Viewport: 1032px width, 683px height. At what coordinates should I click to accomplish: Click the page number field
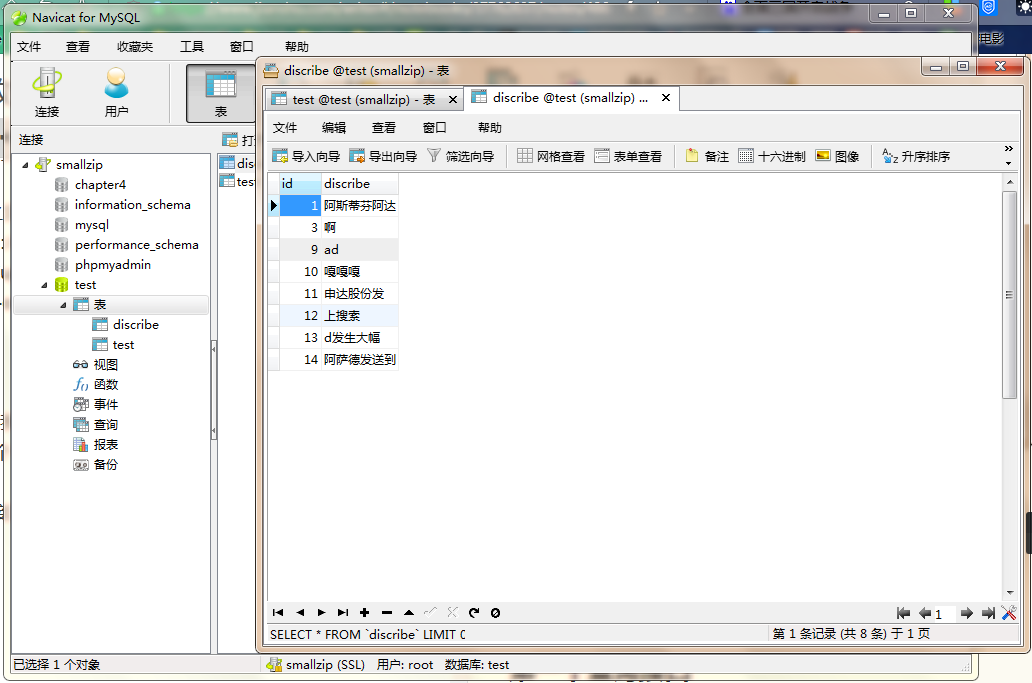(944, 614)
